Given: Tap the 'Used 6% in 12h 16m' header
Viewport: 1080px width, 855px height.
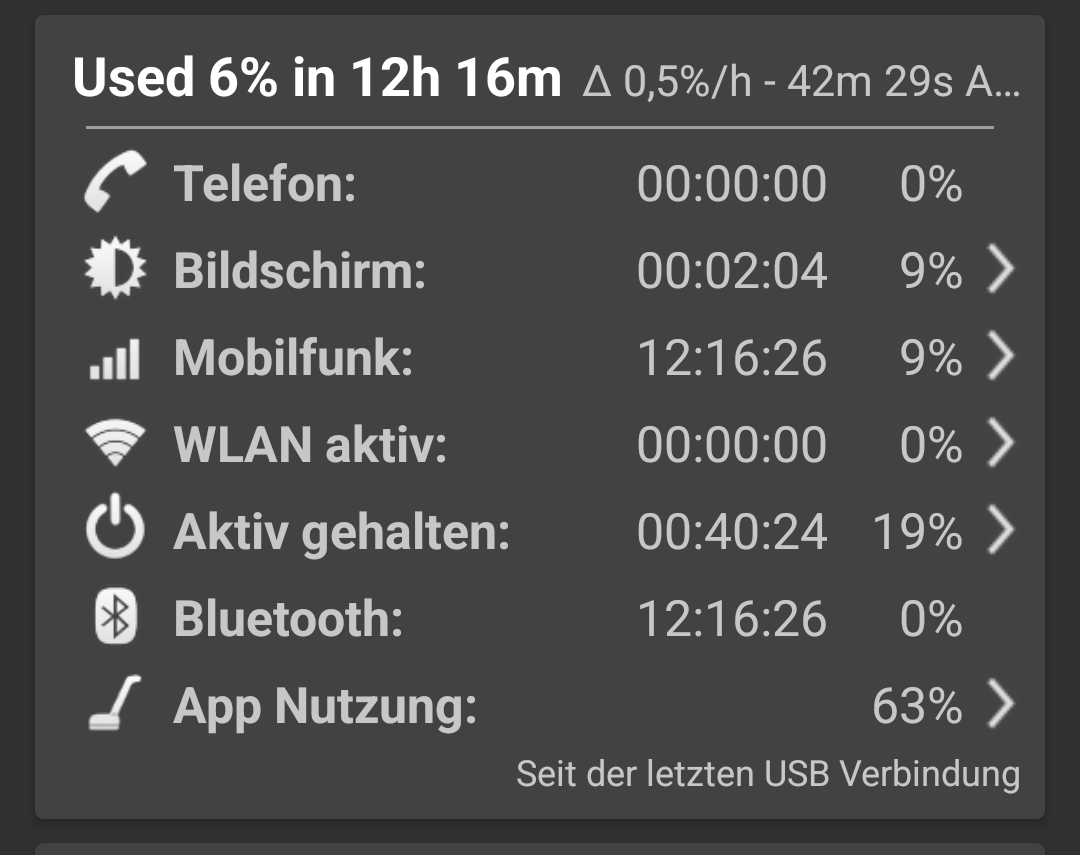Looking at the screenshot, I should (318, 78).
